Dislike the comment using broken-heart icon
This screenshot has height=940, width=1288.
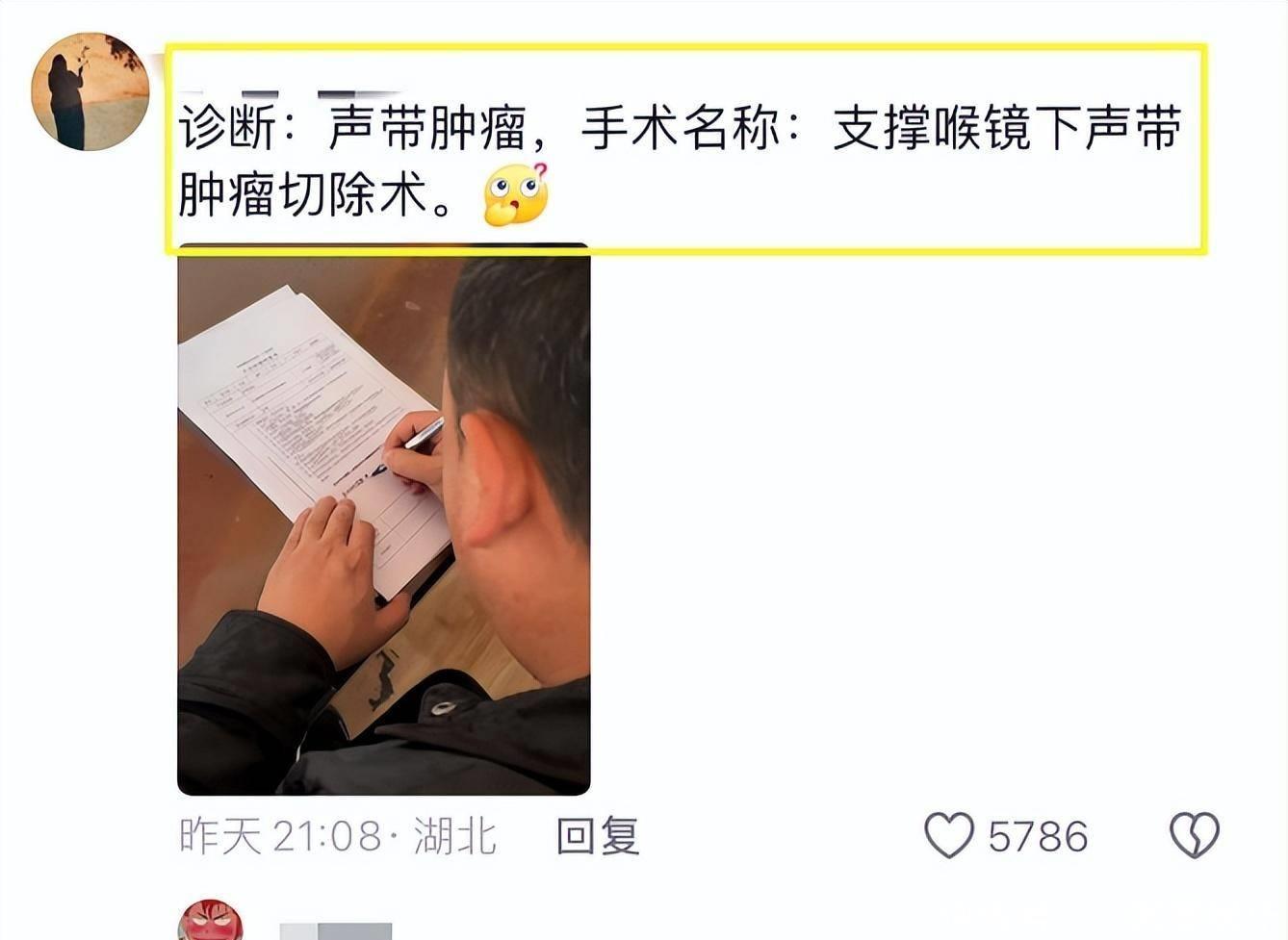pyautogui.click(x=1195, y=835)
